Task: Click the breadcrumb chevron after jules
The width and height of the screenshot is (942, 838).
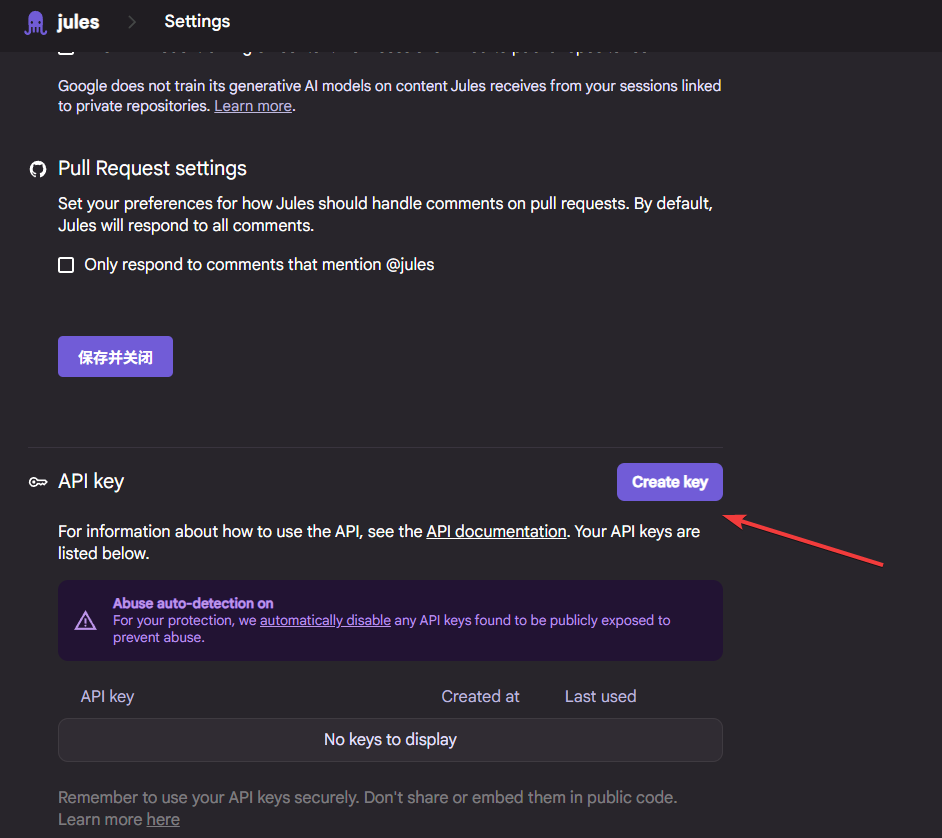Action: pyautogui.click(x=132, y=22)
